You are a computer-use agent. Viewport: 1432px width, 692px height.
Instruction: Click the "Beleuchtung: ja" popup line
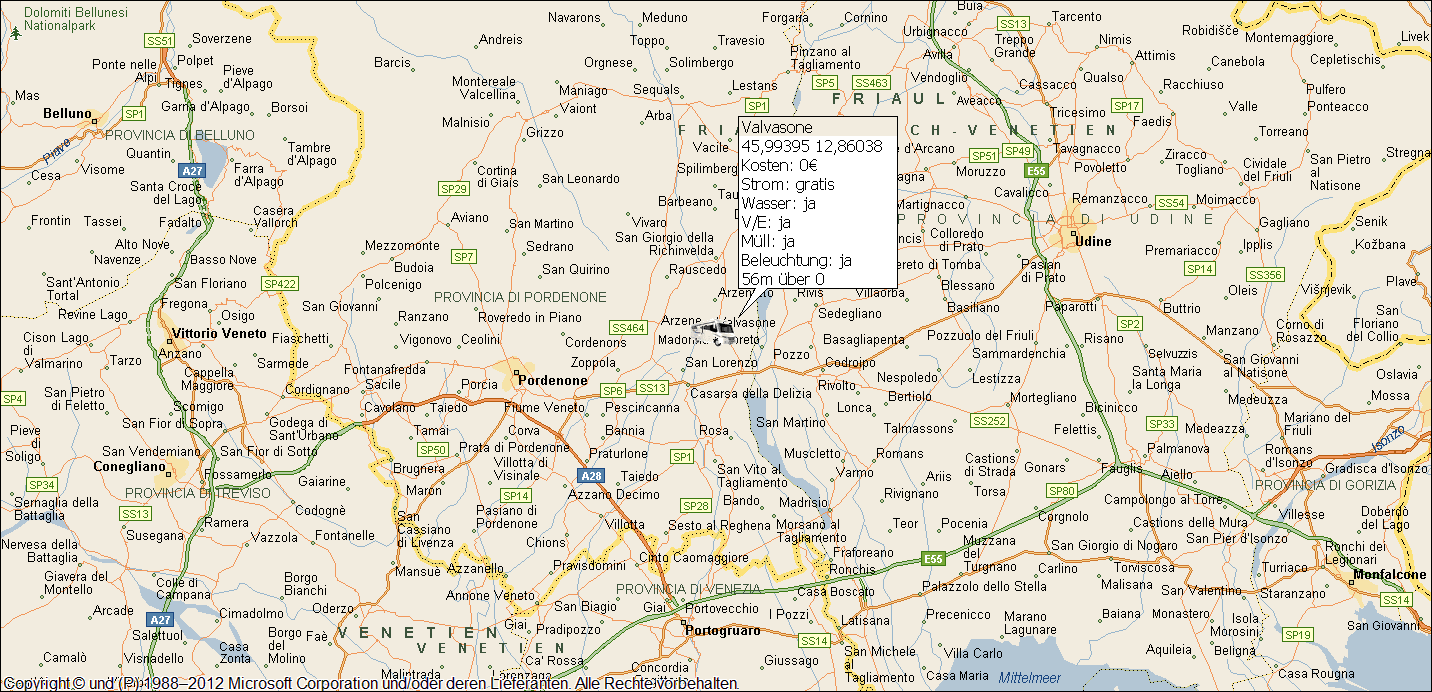(x=797, y=260)
